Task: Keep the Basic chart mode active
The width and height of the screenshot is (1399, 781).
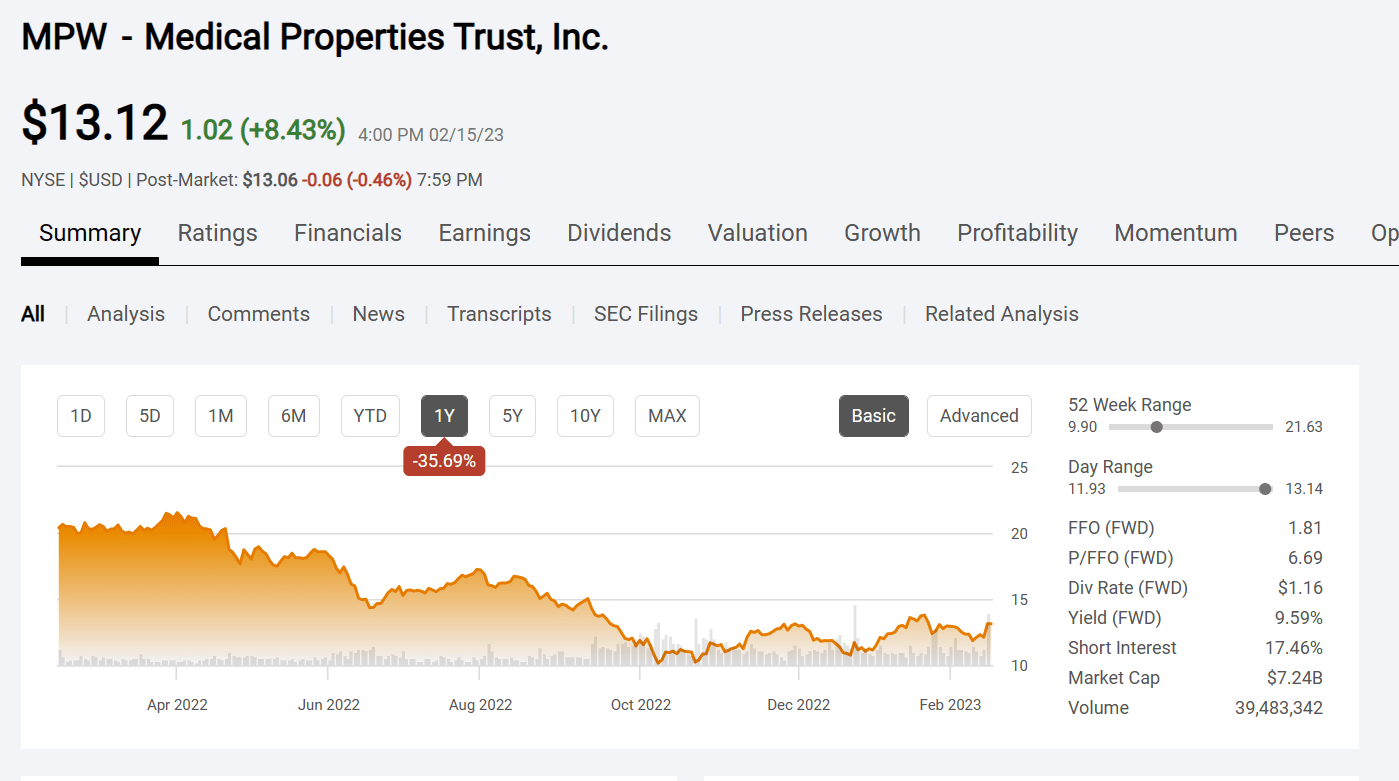Action: click(873, 416)
